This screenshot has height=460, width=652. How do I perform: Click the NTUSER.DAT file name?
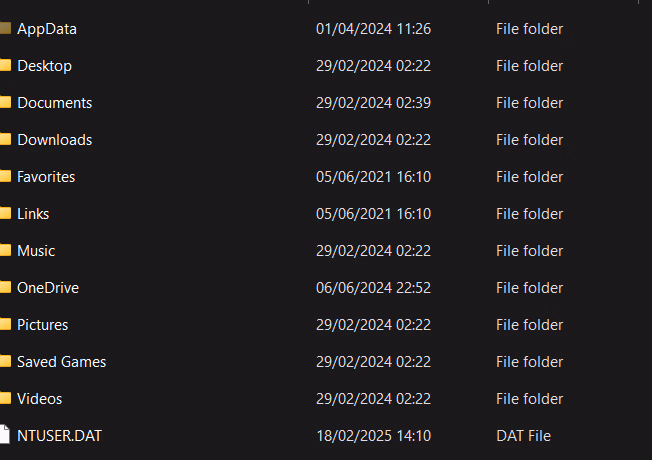(59, 436)
